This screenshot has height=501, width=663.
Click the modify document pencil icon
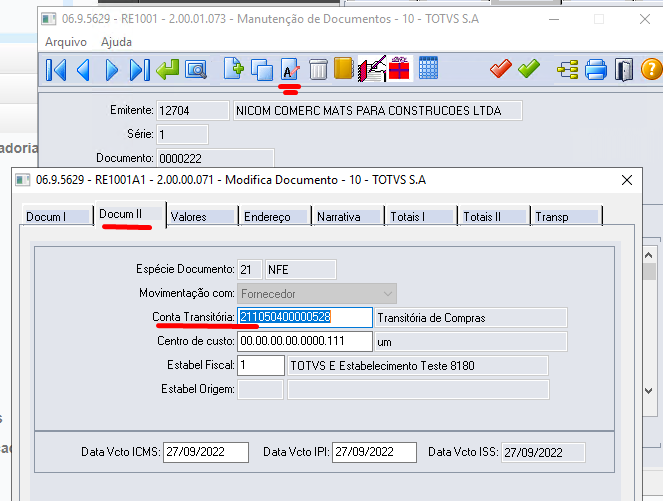click(x=290, y=69)
